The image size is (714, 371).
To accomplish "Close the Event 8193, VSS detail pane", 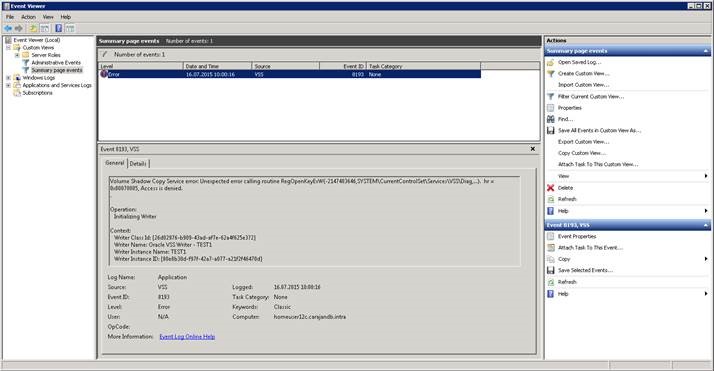I will [x=533, y=149].
